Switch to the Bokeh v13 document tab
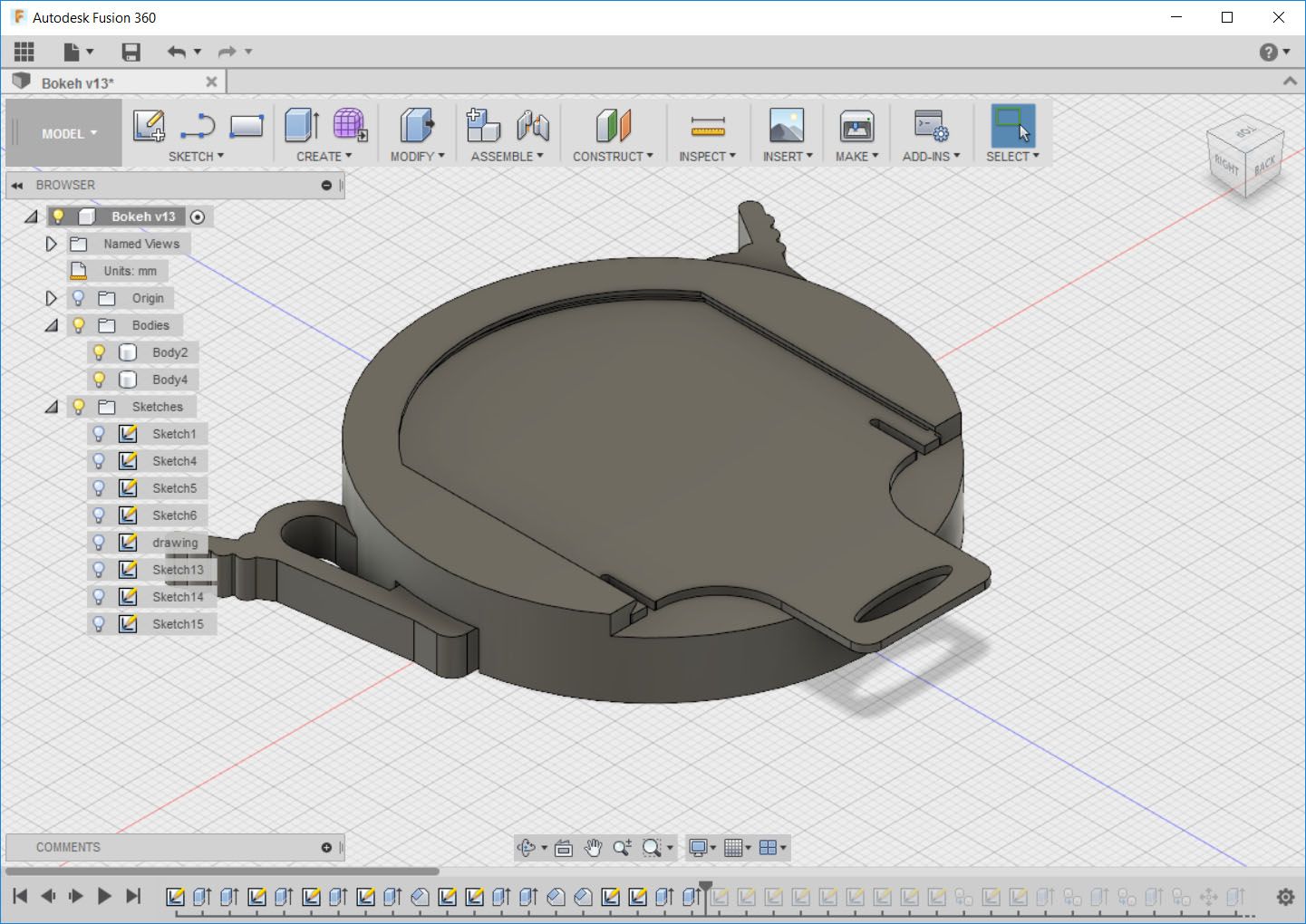Image resolution: width=1306 pixels, height=924 pixels. click(78, 83)
